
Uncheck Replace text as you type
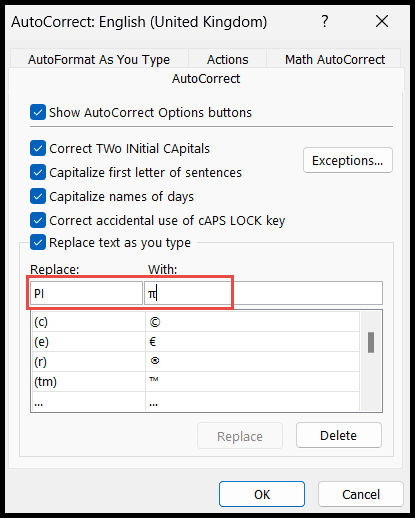[38, 242]
